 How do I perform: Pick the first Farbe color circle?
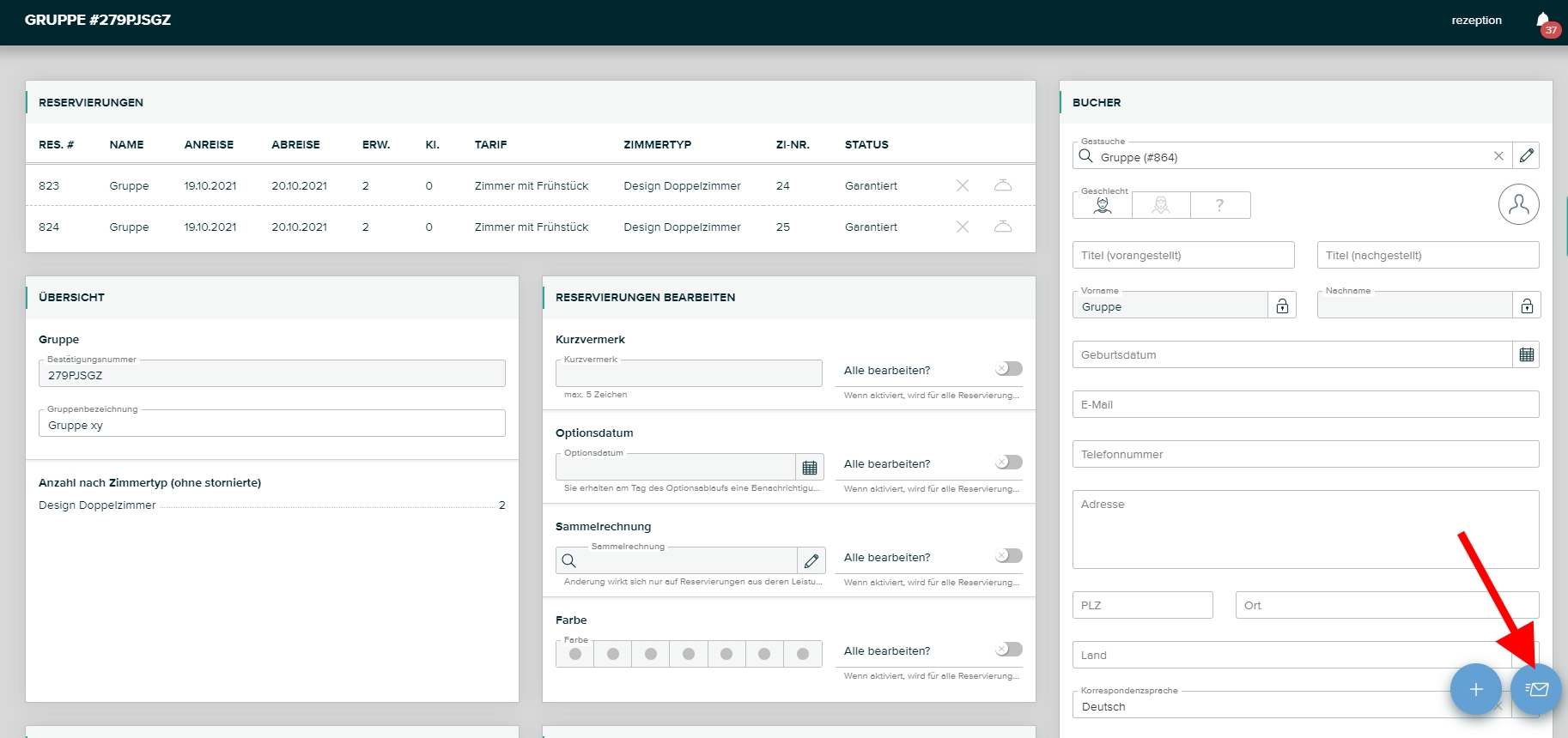click(575, 654)
